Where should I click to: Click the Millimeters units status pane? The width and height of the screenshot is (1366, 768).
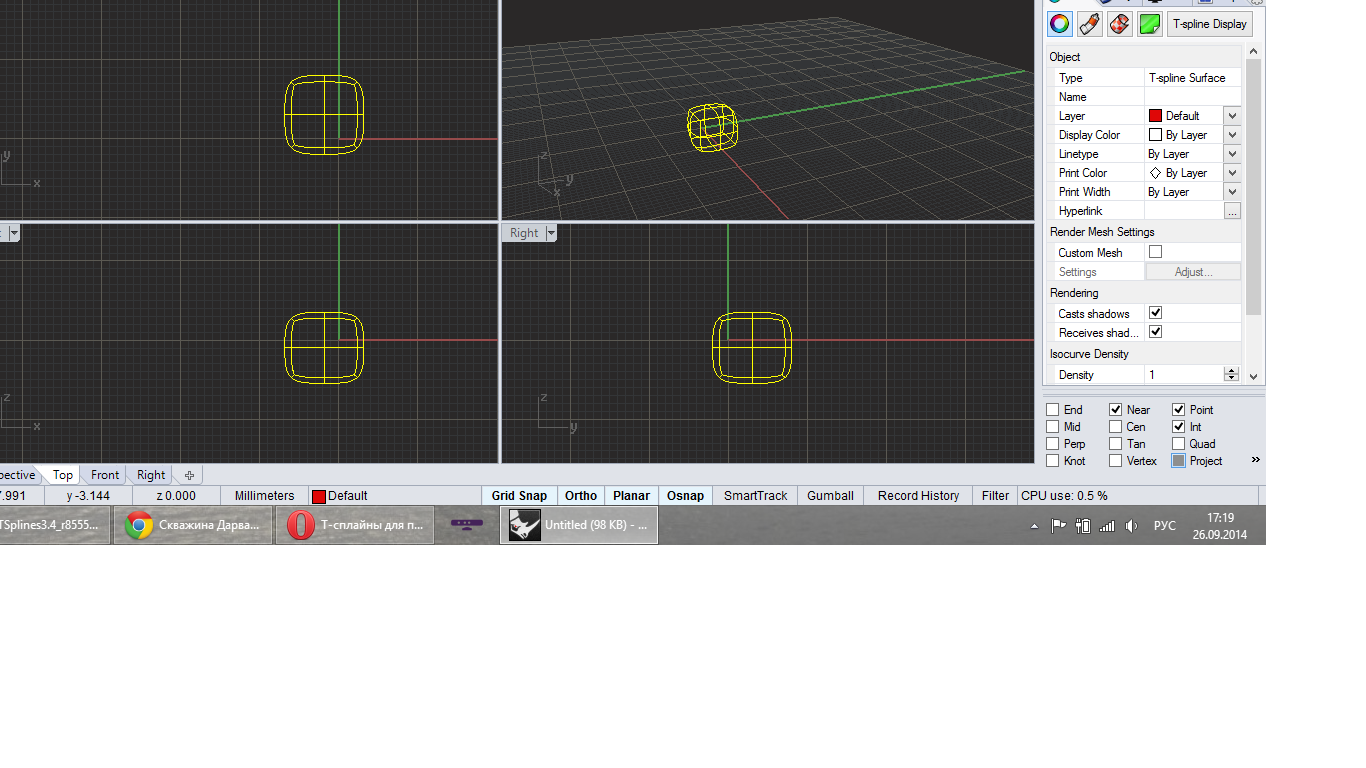pyautogui.click(x=264, y=496)
